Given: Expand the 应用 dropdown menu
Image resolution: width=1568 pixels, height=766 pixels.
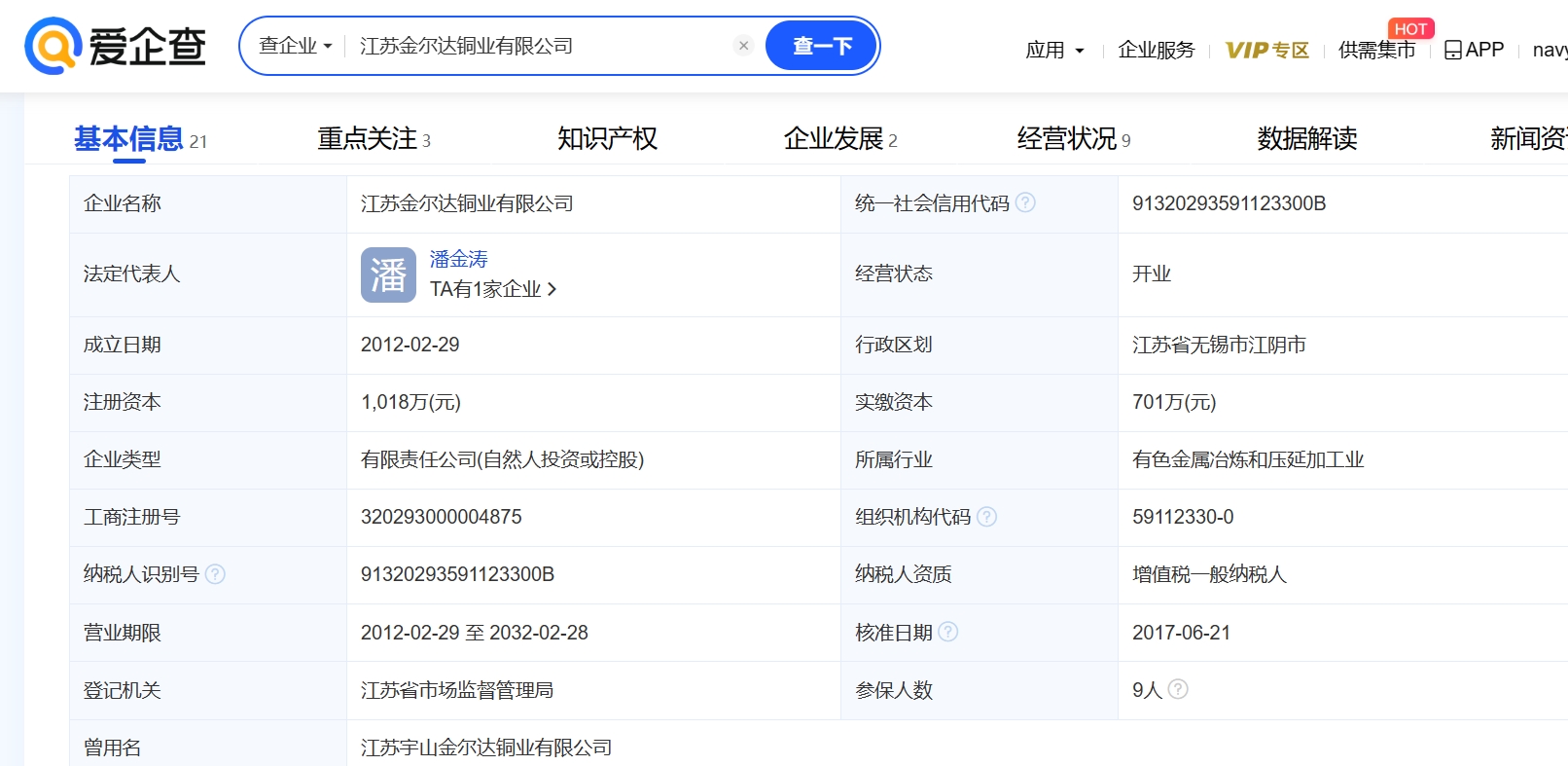Looking at the screenshot, I should tap(1054, 50).
